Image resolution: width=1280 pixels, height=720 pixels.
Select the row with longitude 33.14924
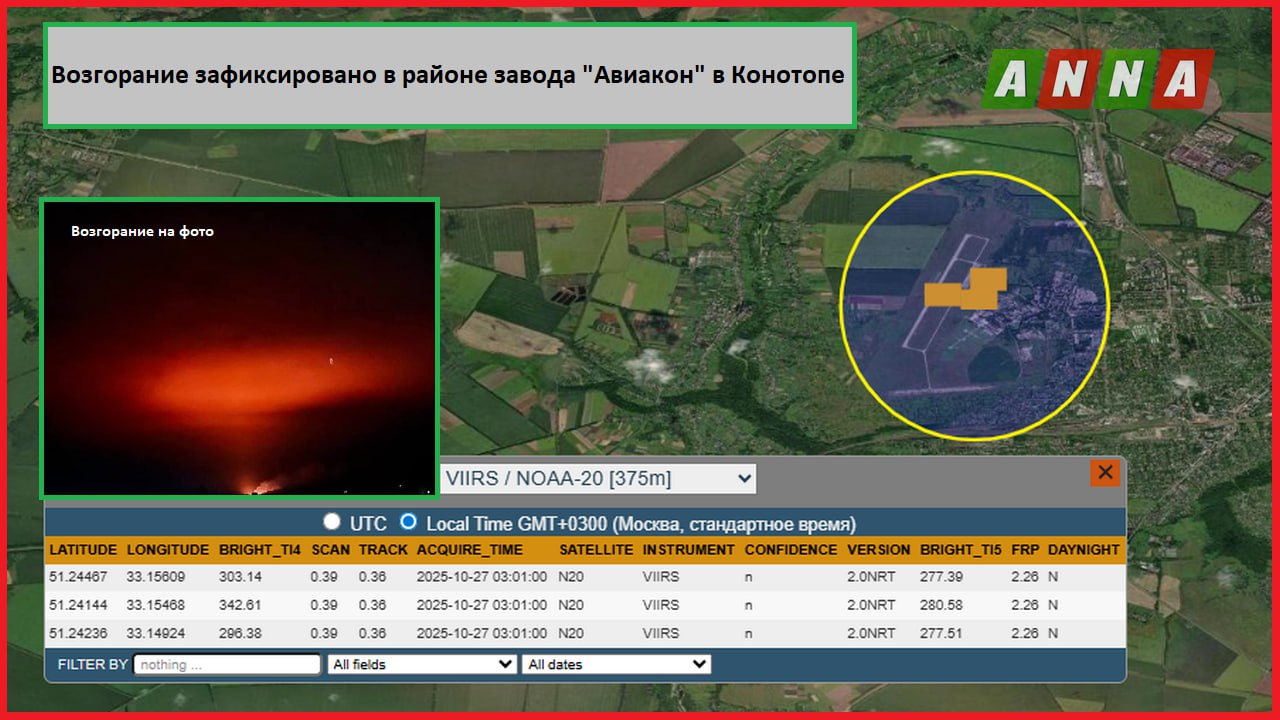click(x=584, y=633)
